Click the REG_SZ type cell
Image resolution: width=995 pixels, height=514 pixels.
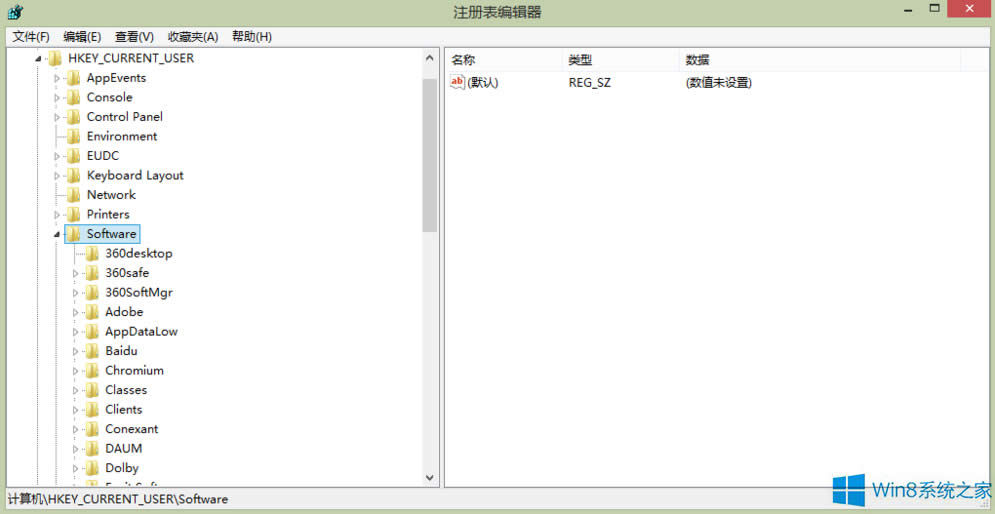point(590,82)
